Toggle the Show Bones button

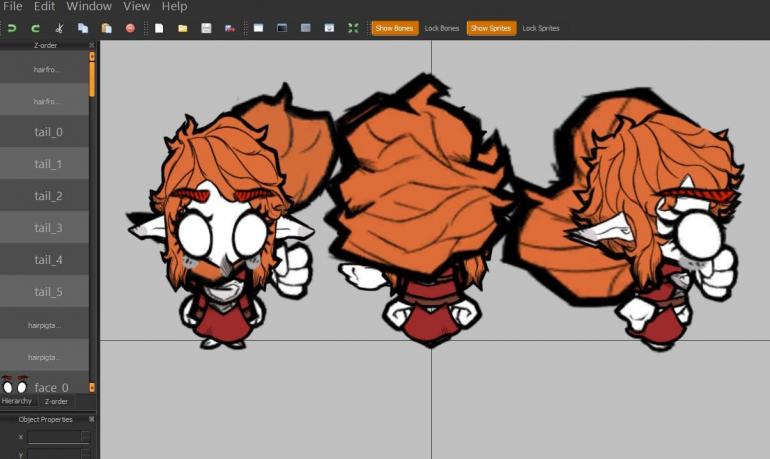394,28
